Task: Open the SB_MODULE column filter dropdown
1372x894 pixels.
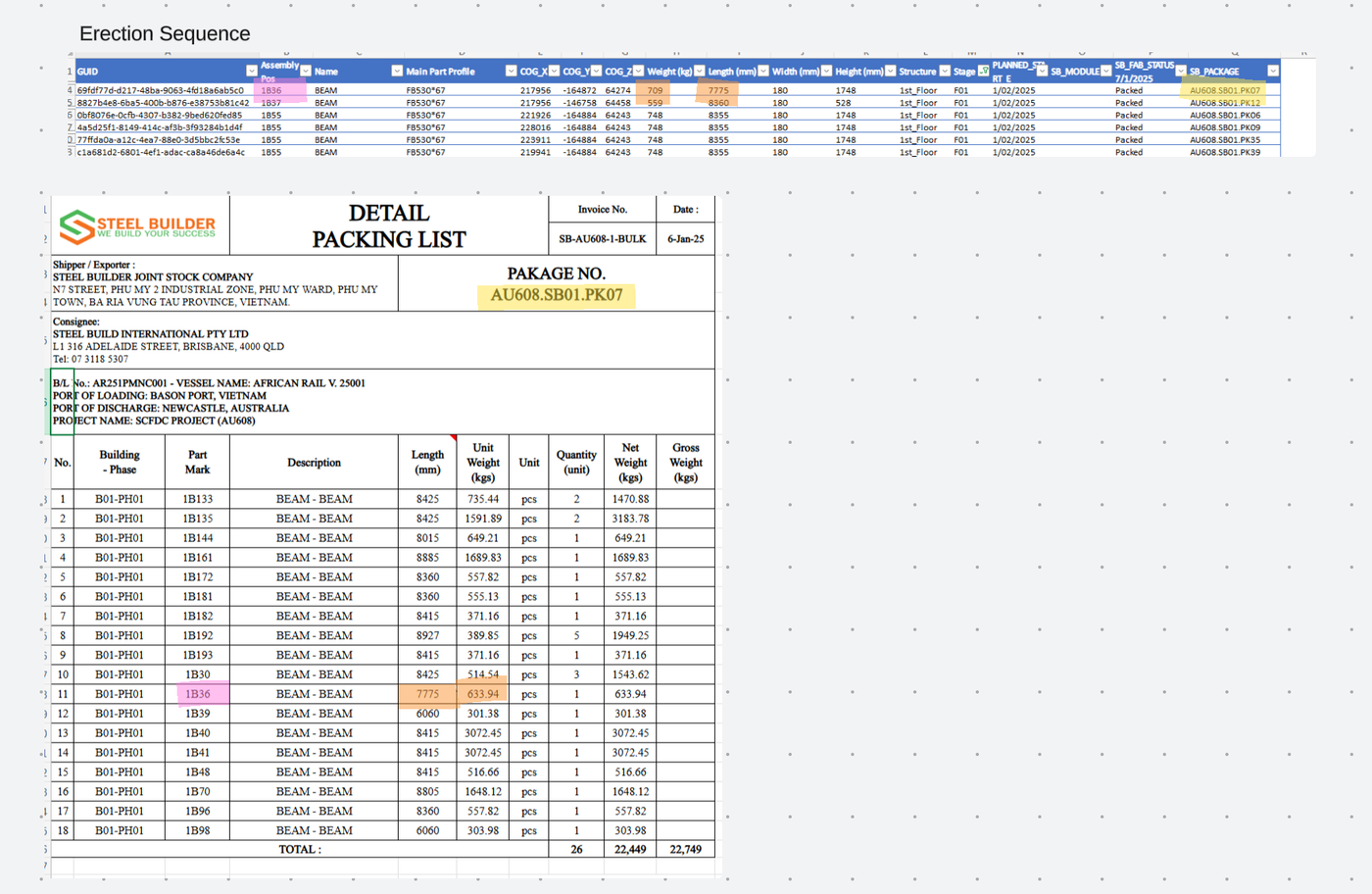Action: coord(1105,71)
